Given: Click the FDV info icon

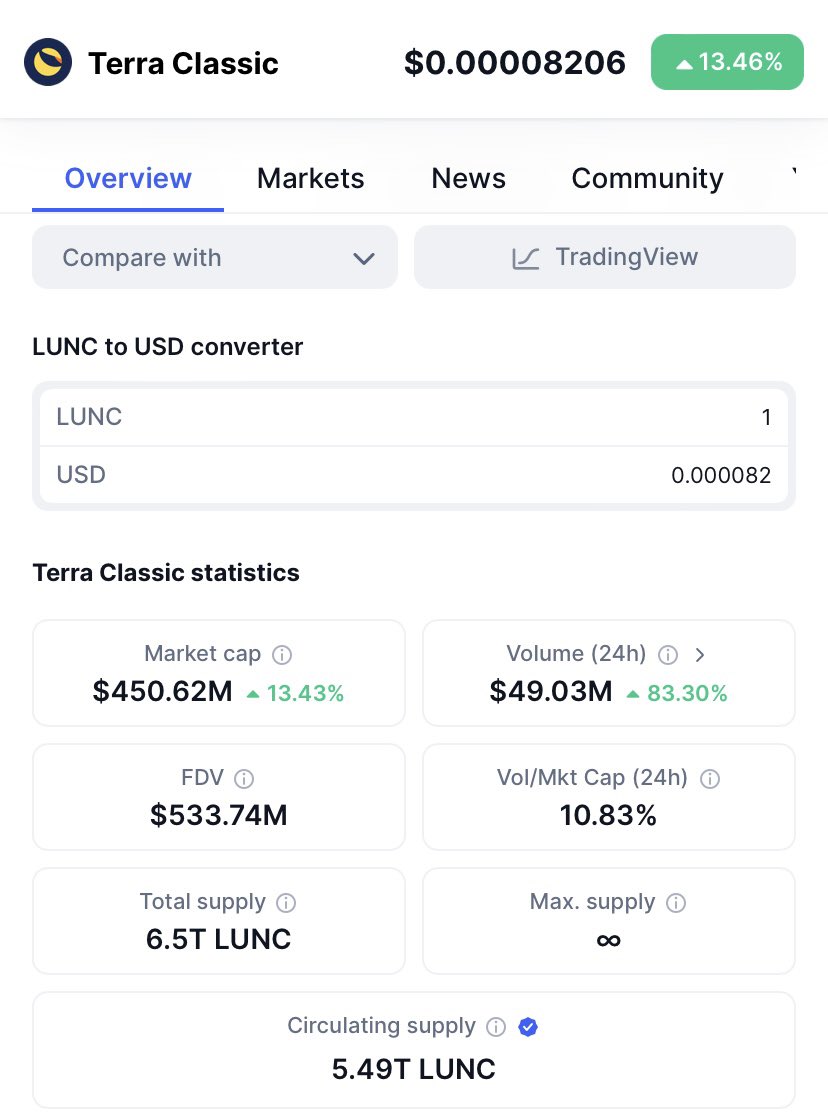Looking at the screenshot, I should pyautogui.click(x=244, y=778).
